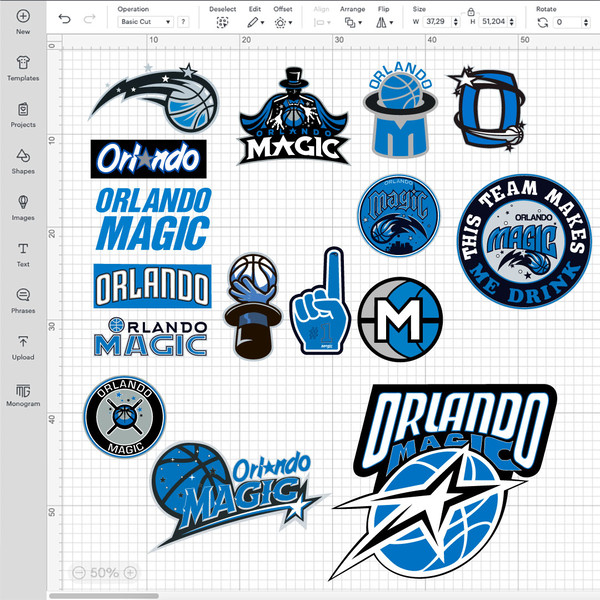Adjust the Rotate stepper arrows
The width and height of the screenshot is (600, 600).
586,22
